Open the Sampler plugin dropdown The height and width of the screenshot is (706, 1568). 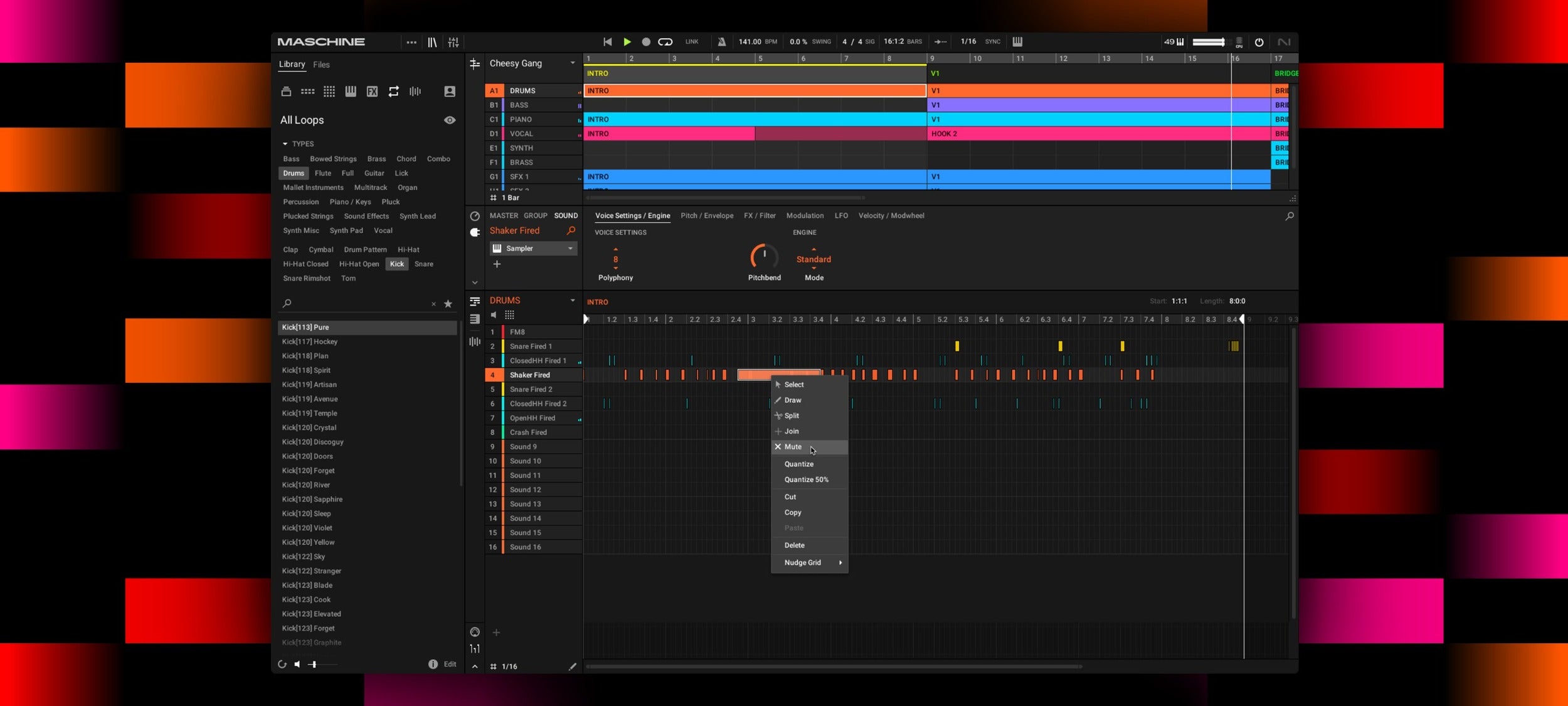coord(570,249)
